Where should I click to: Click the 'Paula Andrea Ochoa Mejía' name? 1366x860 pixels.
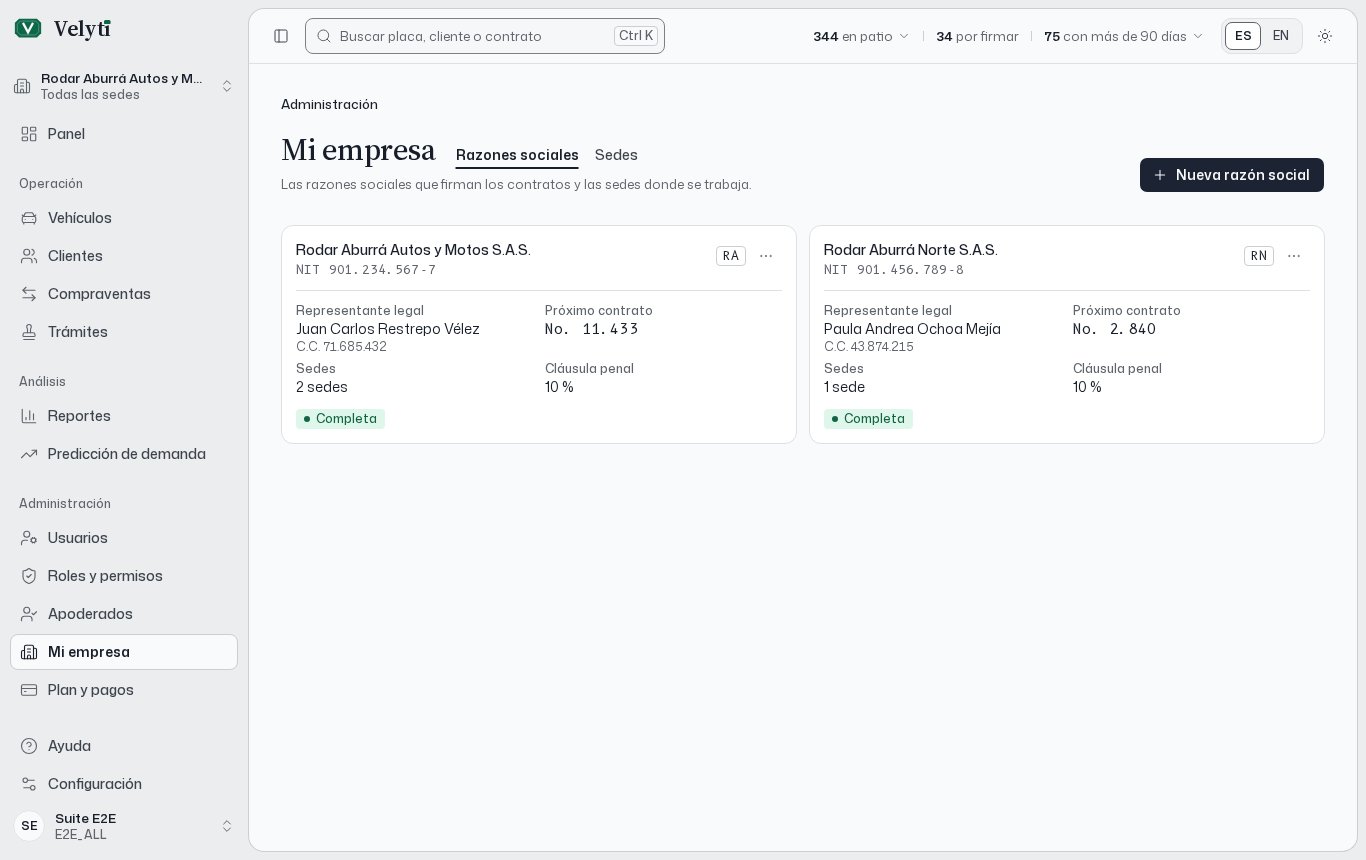912,329
